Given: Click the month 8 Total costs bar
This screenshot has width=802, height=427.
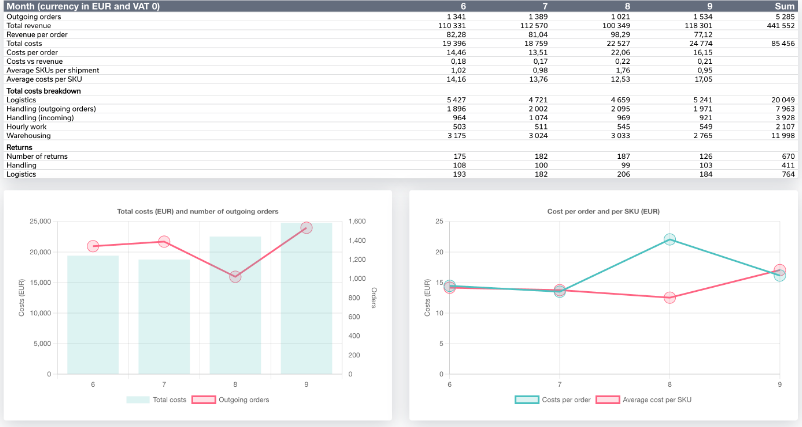Looking at the screenshot, I should (x=235, y=305).
